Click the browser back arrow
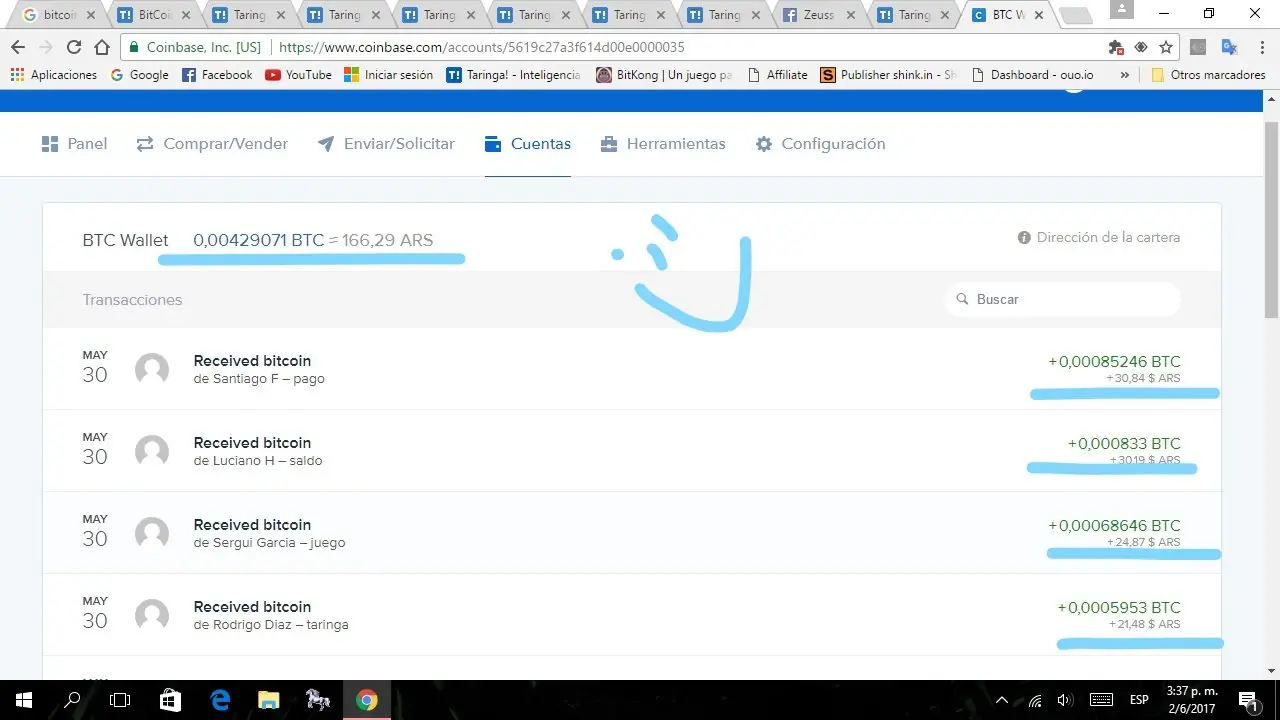The image size is (1280, 720). tap(17, 47)
